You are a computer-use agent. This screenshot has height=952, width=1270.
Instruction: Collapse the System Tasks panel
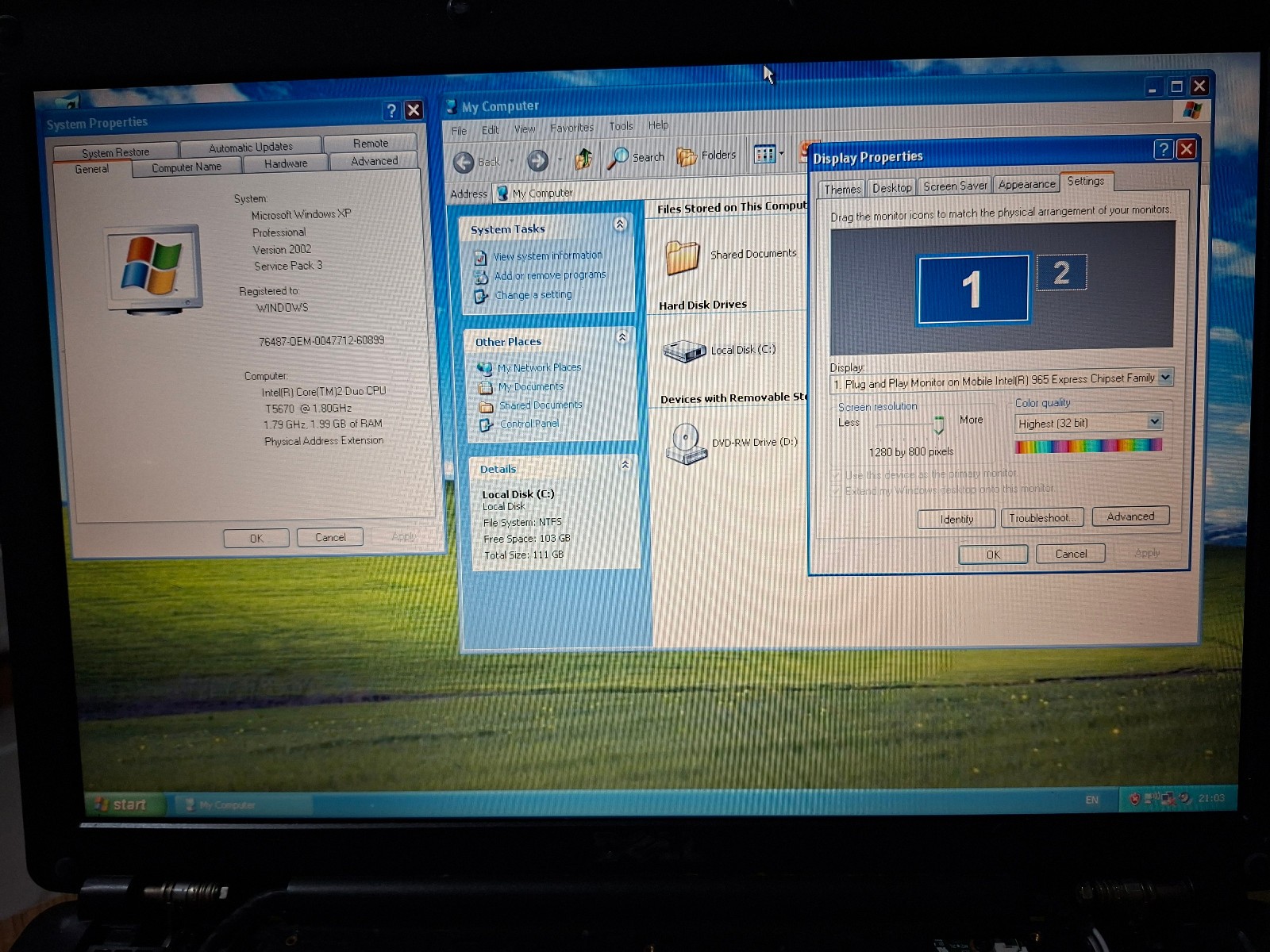(x=620, y=225)
